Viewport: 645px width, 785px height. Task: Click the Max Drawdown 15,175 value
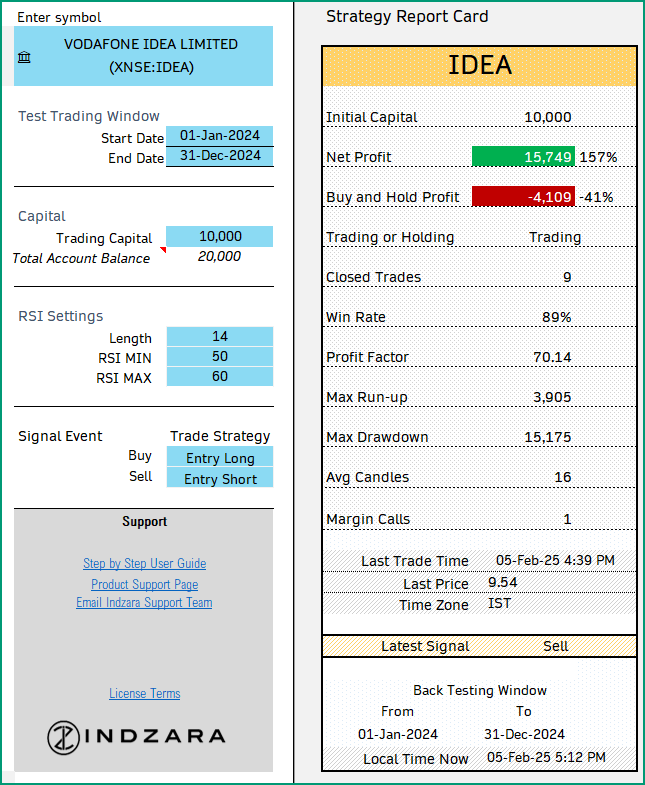tap(547, 438)
